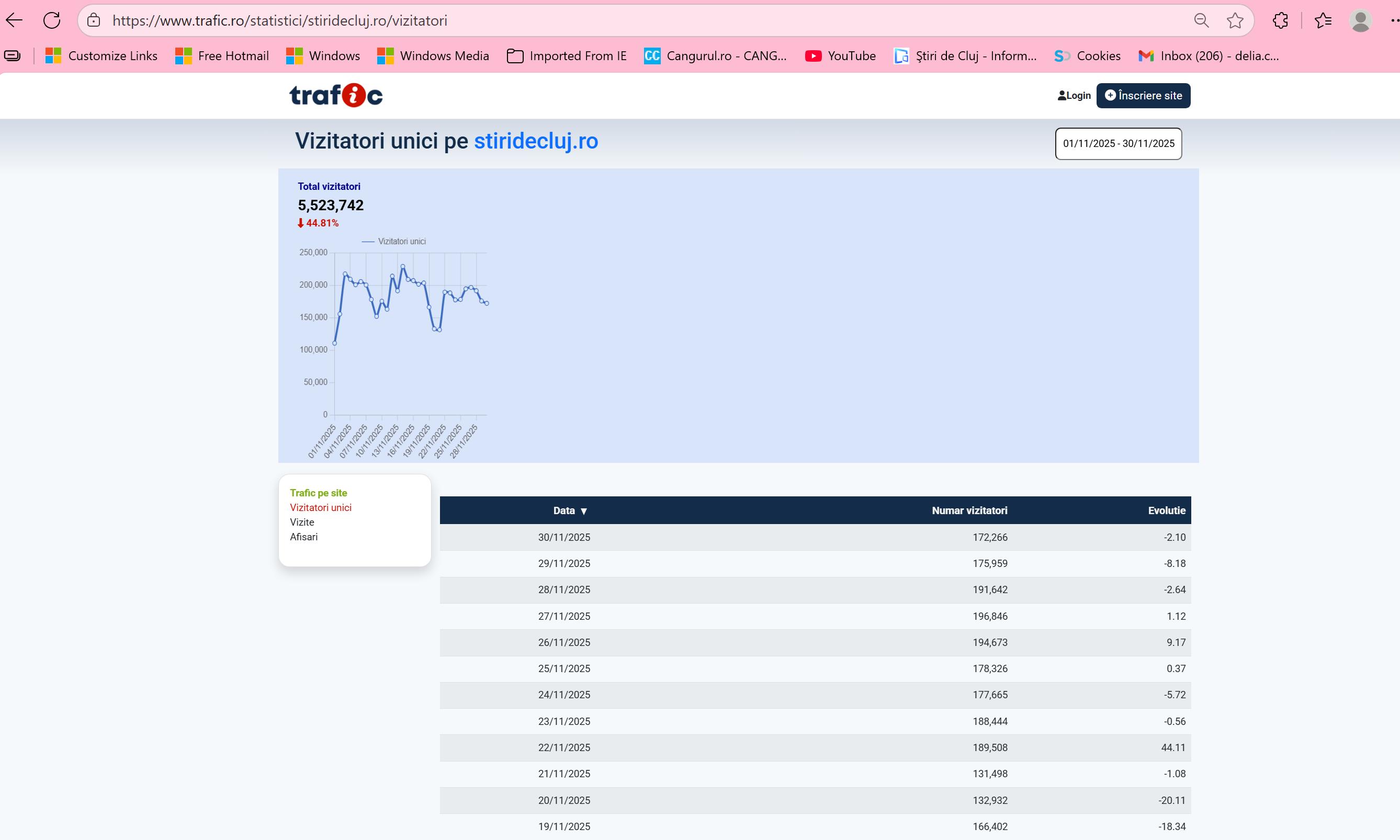Open the YouTube bookmark
The height and width of the screenshot is (840, 1400).
[840, 55]
